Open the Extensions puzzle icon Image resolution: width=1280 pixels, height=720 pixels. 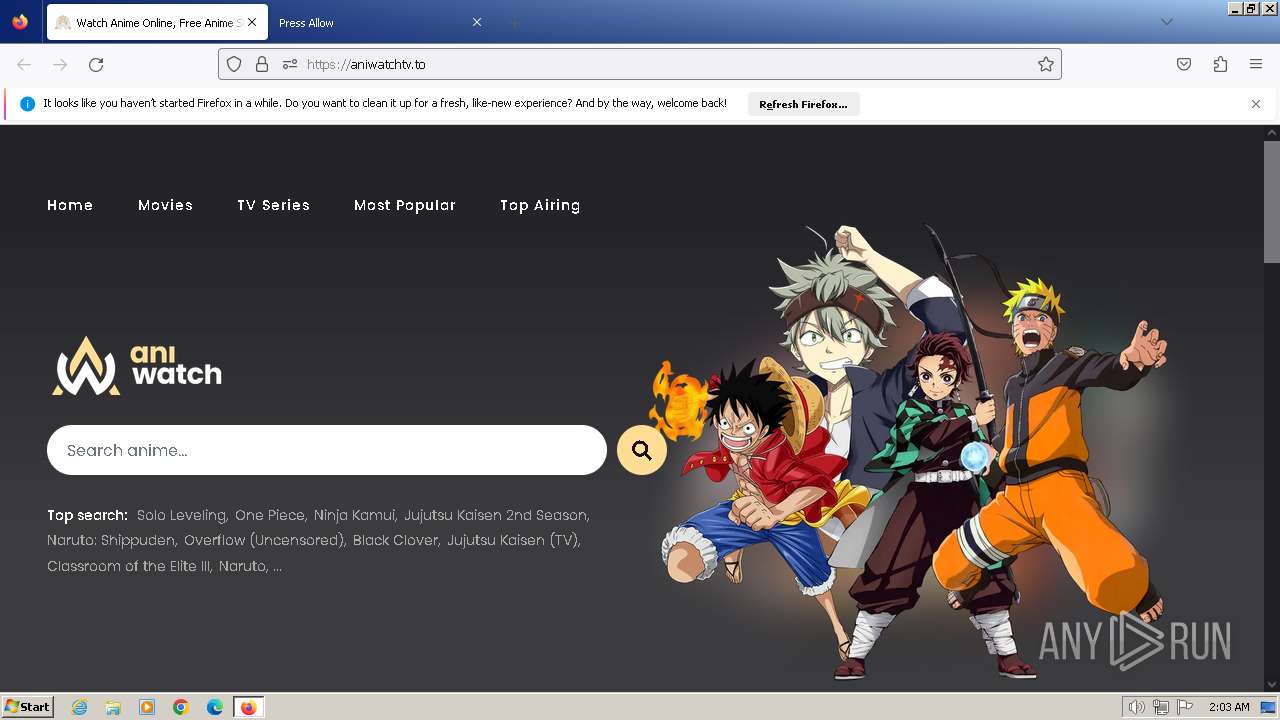[1220, 64]
